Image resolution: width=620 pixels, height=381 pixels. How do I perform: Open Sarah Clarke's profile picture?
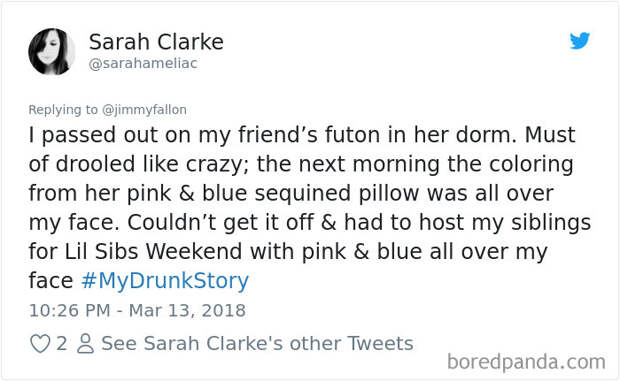tap(52, 51)
